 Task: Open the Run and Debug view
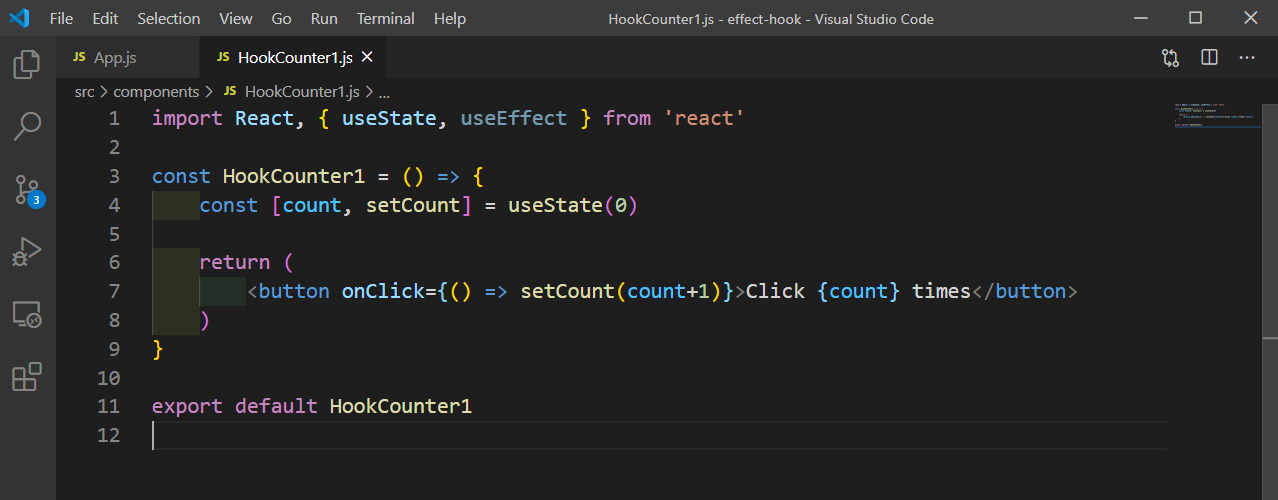[27, 252]
